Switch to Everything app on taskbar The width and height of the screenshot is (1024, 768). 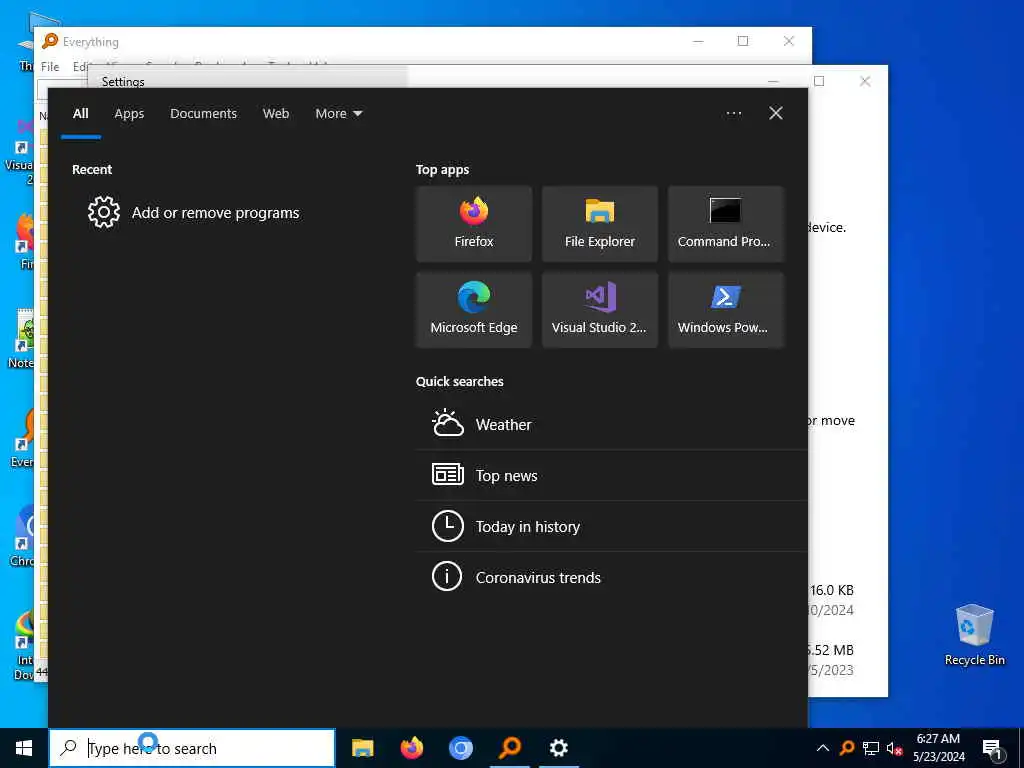pyautogui.click(x=510, y=748)
